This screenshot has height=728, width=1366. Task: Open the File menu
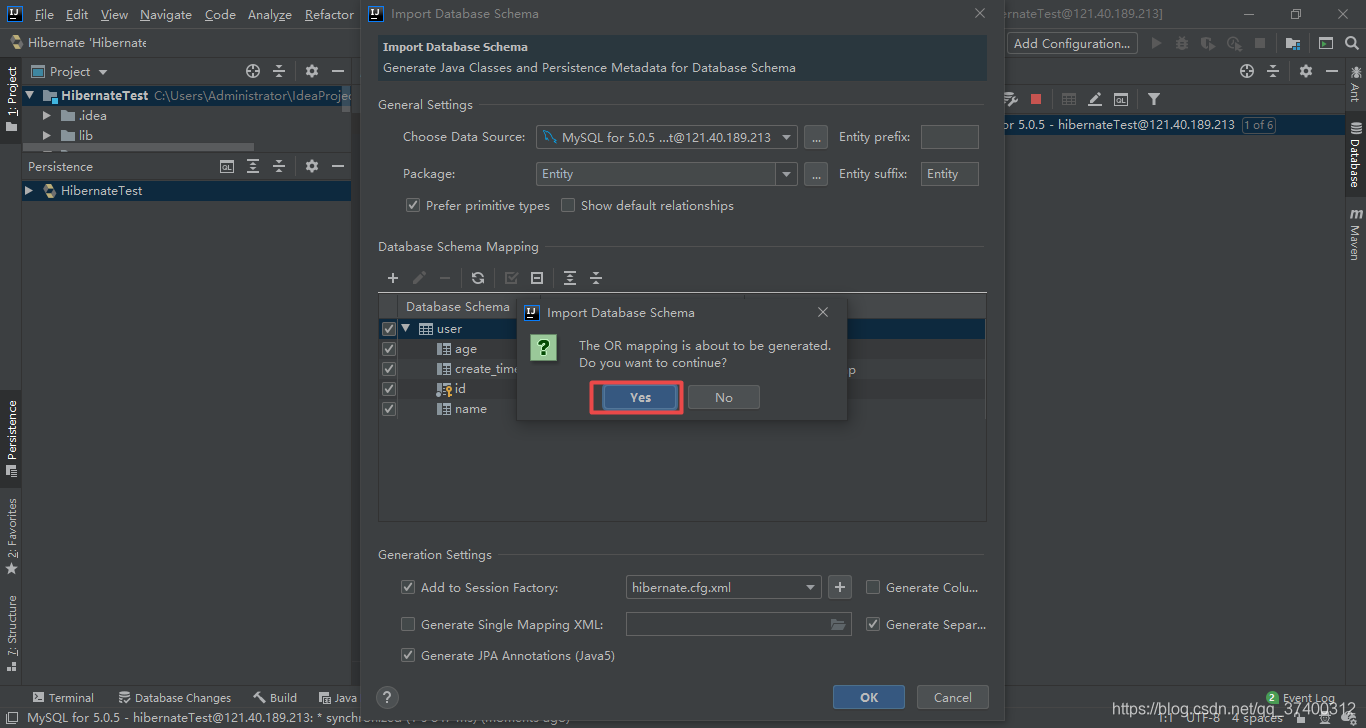44,14
